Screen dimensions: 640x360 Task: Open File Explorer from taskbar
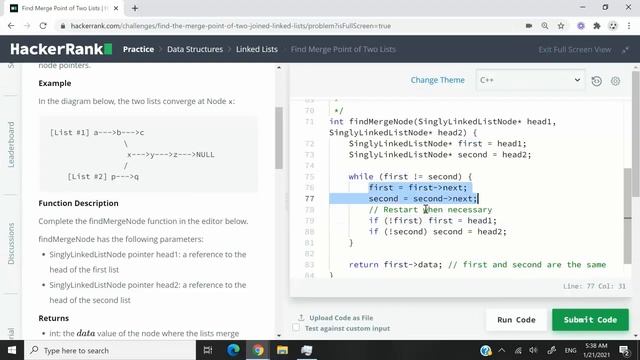[x=282, y=350]
